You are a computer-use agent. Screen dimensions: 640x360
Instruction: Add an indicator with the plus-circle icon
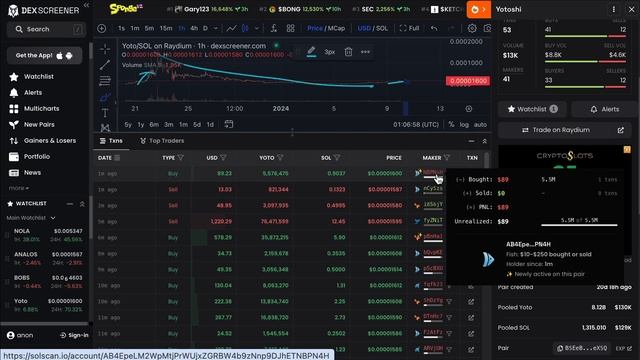click(102, 29)
